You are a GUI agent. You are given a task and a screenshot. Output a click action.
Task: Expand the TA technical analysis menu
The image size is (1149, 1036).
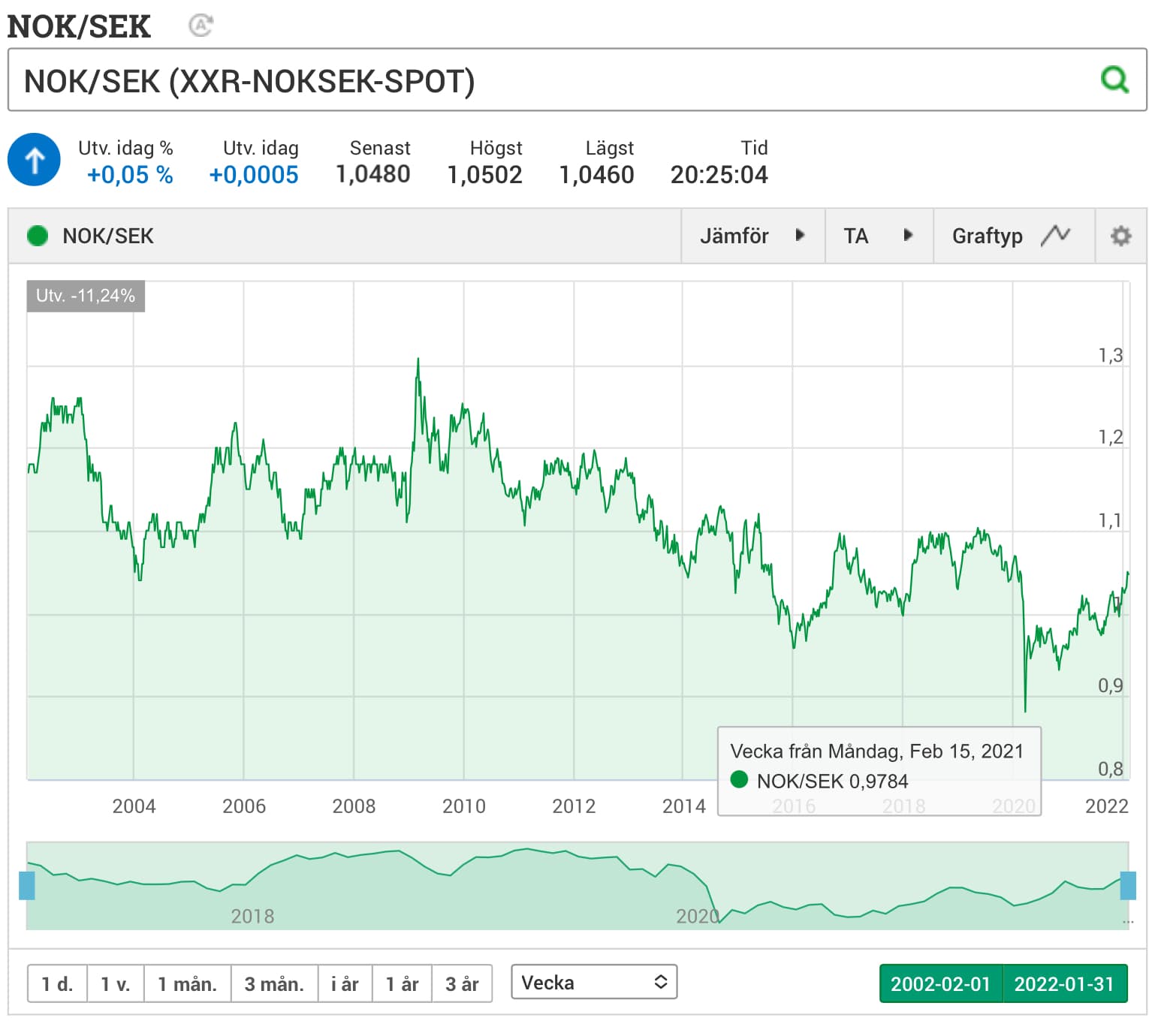[878, 236]
